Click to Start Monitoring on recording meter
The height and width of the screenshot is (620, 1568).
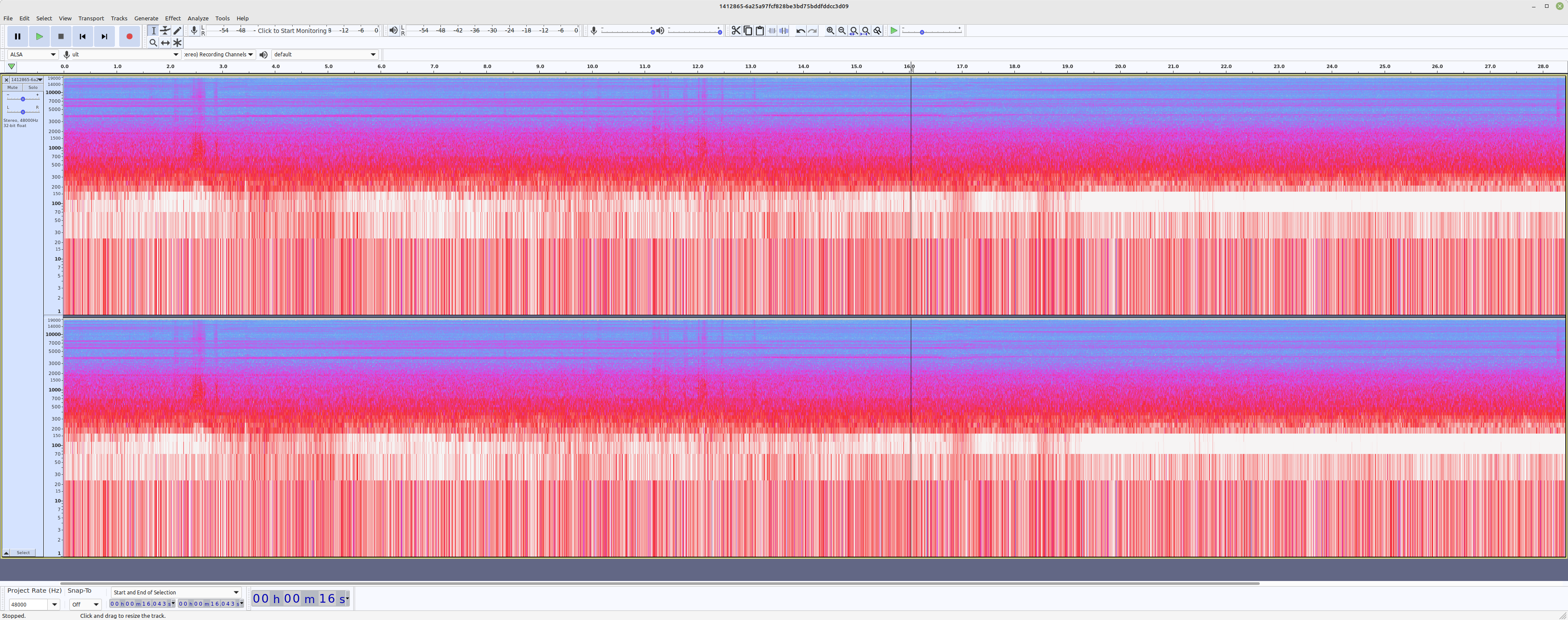[x=292, y=30]
